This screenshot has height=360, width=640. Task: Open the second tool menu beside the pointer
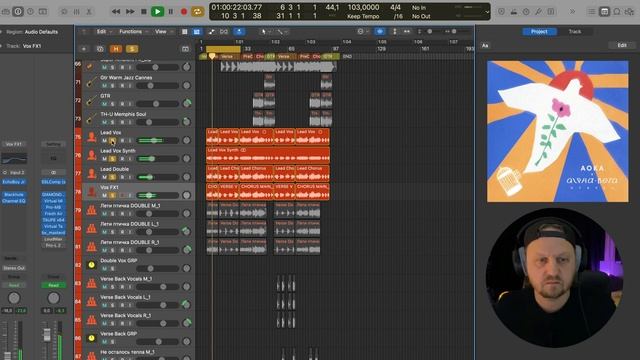281,31
